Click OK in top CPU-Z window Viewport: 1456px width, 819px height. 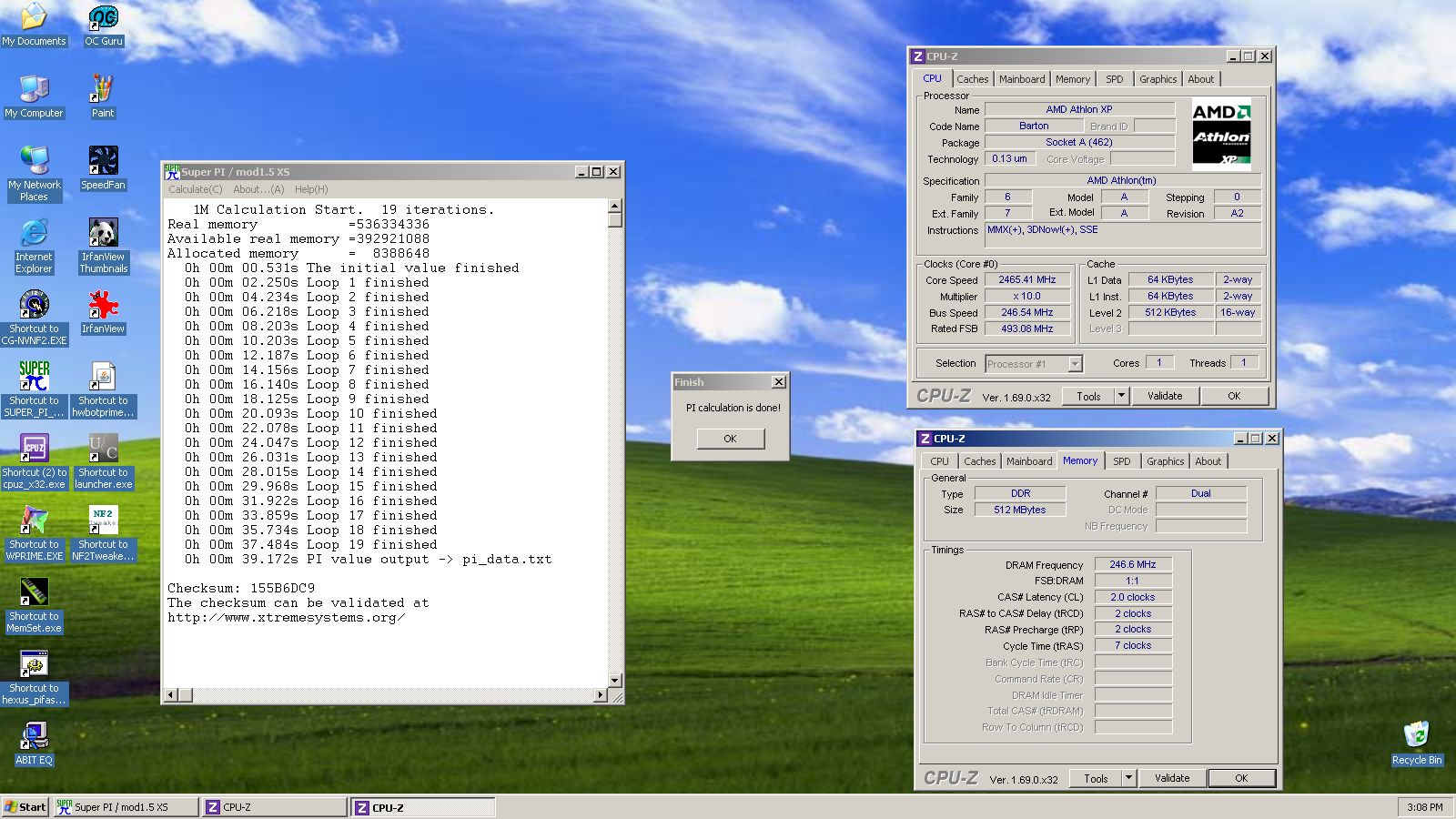[x=1234, y=396]
